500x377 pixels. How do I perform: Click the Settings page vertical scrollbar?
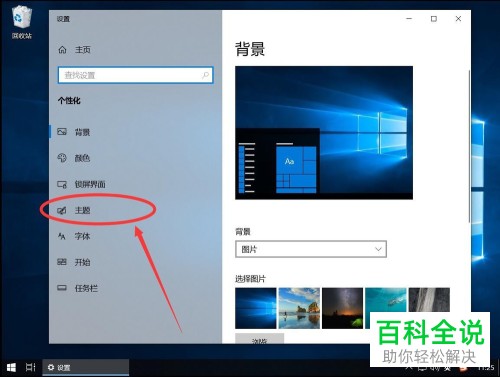pyautogui.click(x=469, y=146)
